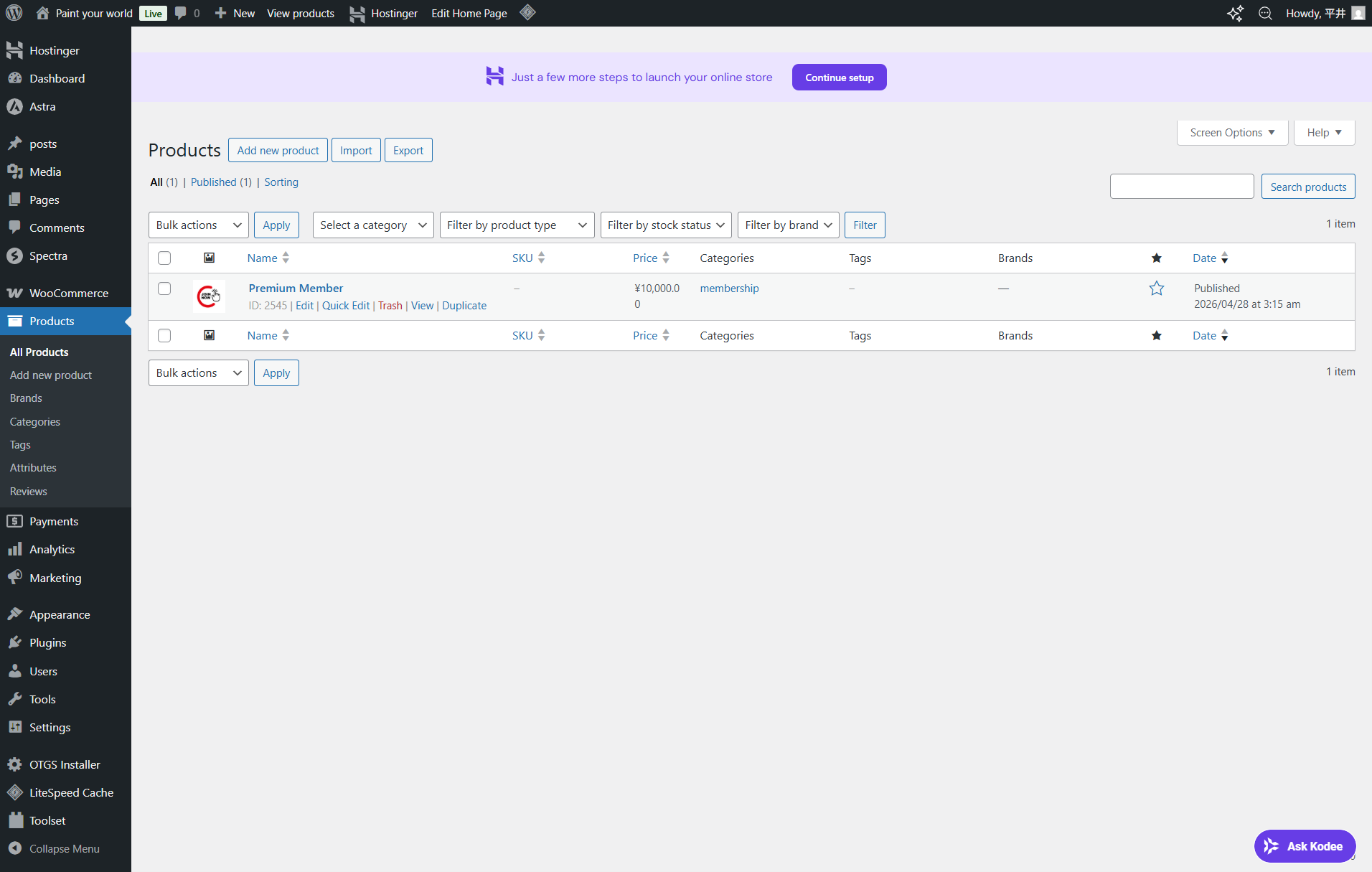Open Categories under Products submenu

(35, 421)
